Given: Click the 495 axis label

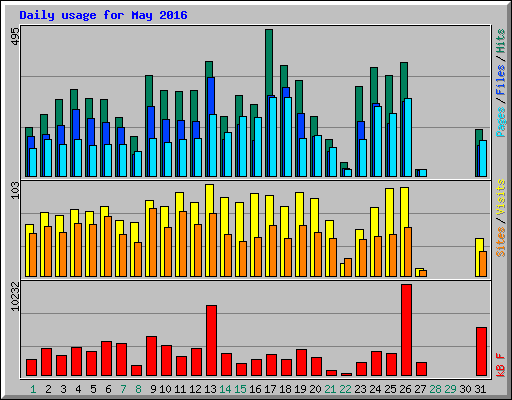Looking at the screenshot, I should pyautogui.click(x=15, y=37).
